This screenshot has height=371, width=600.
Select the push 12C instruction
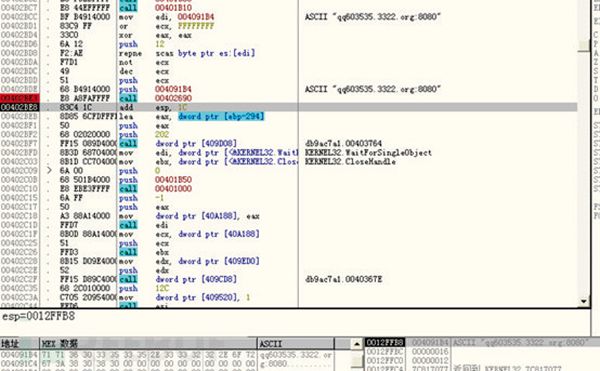pos(144,288)
